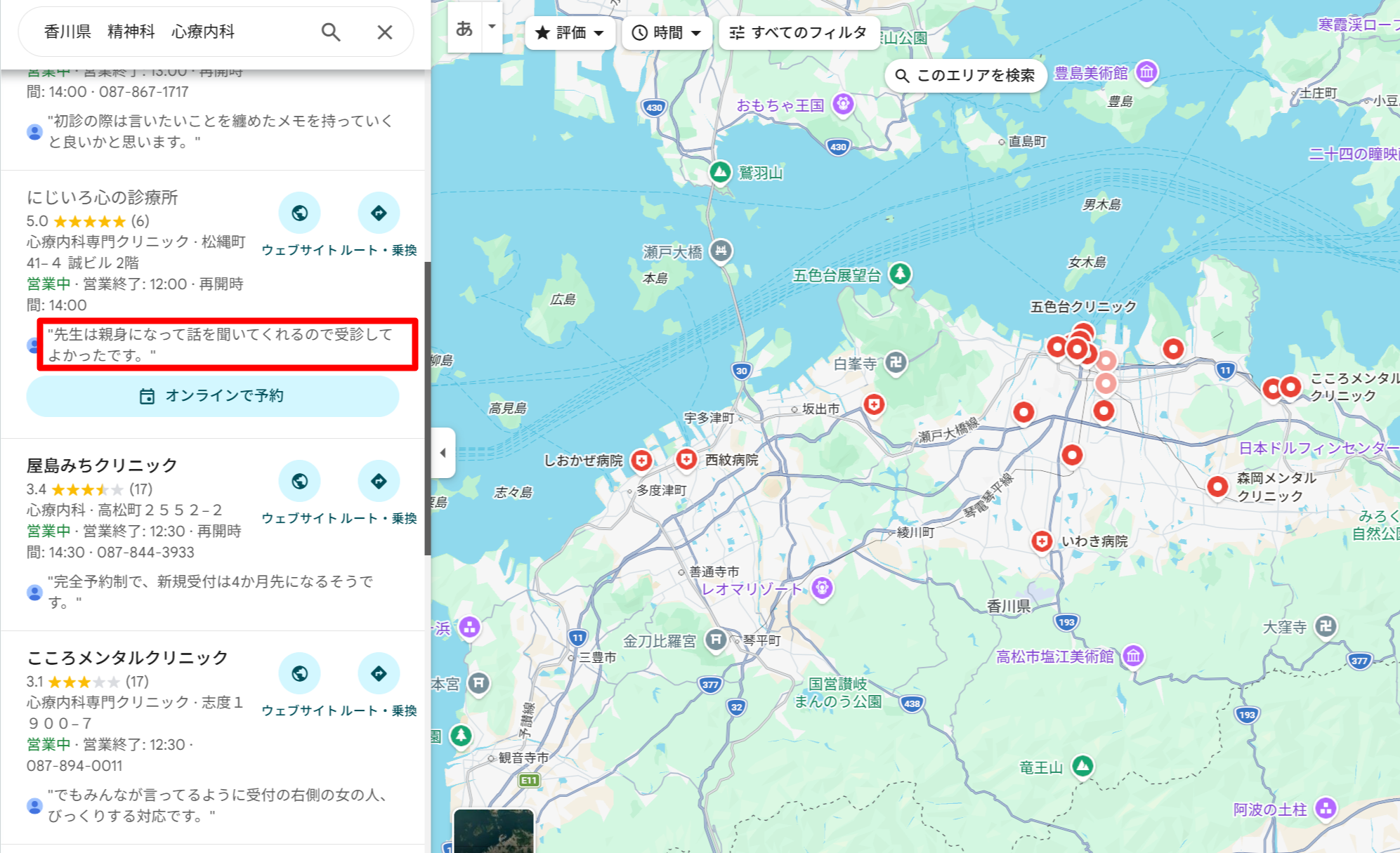Image resolution: width=1400 pixels, height=853 pixels.
Task: Expand the input method dropdown arrow
Action: point(492,27)
